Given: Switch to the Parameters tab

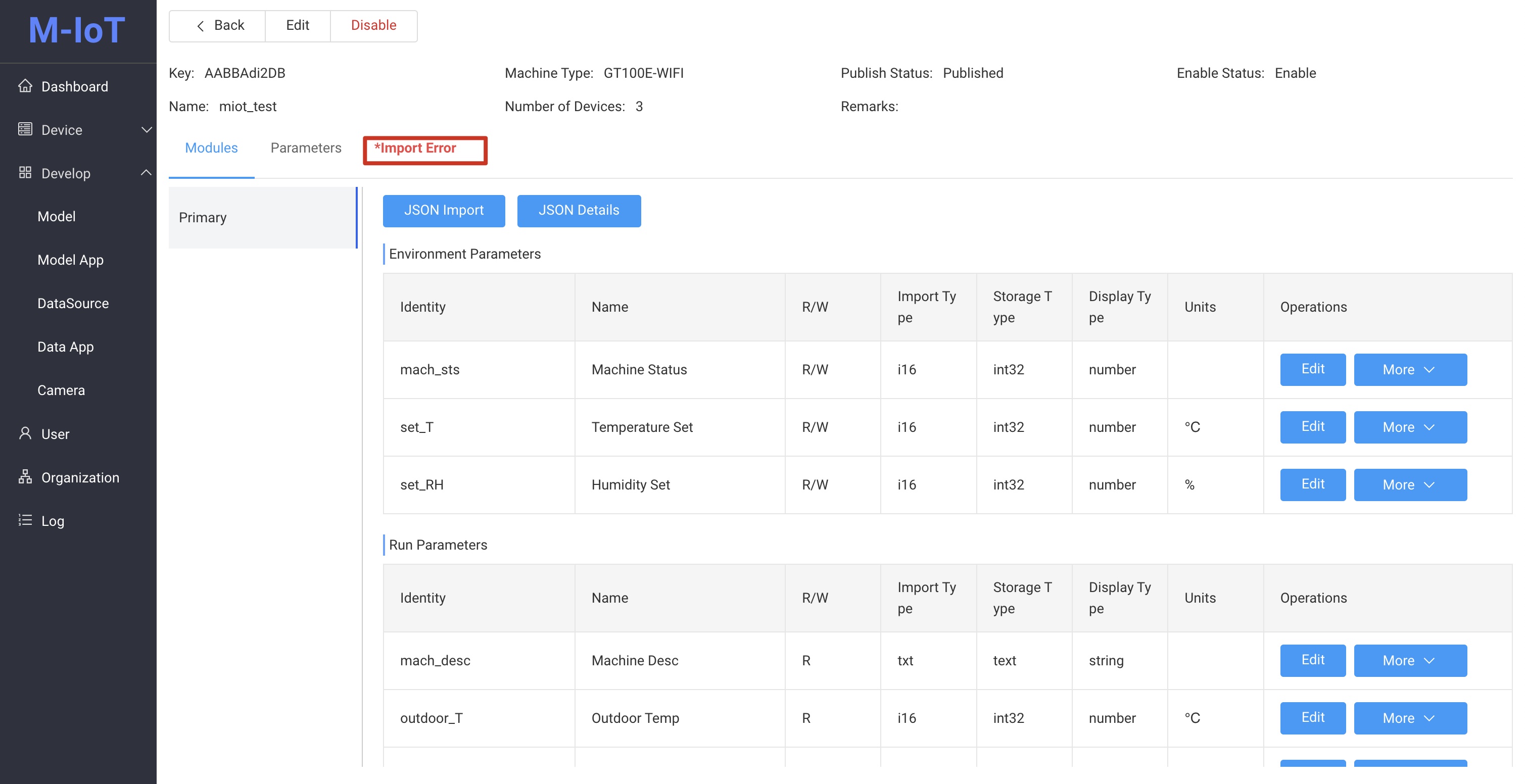Looking at the screenshot, I should tap(306, 148).
